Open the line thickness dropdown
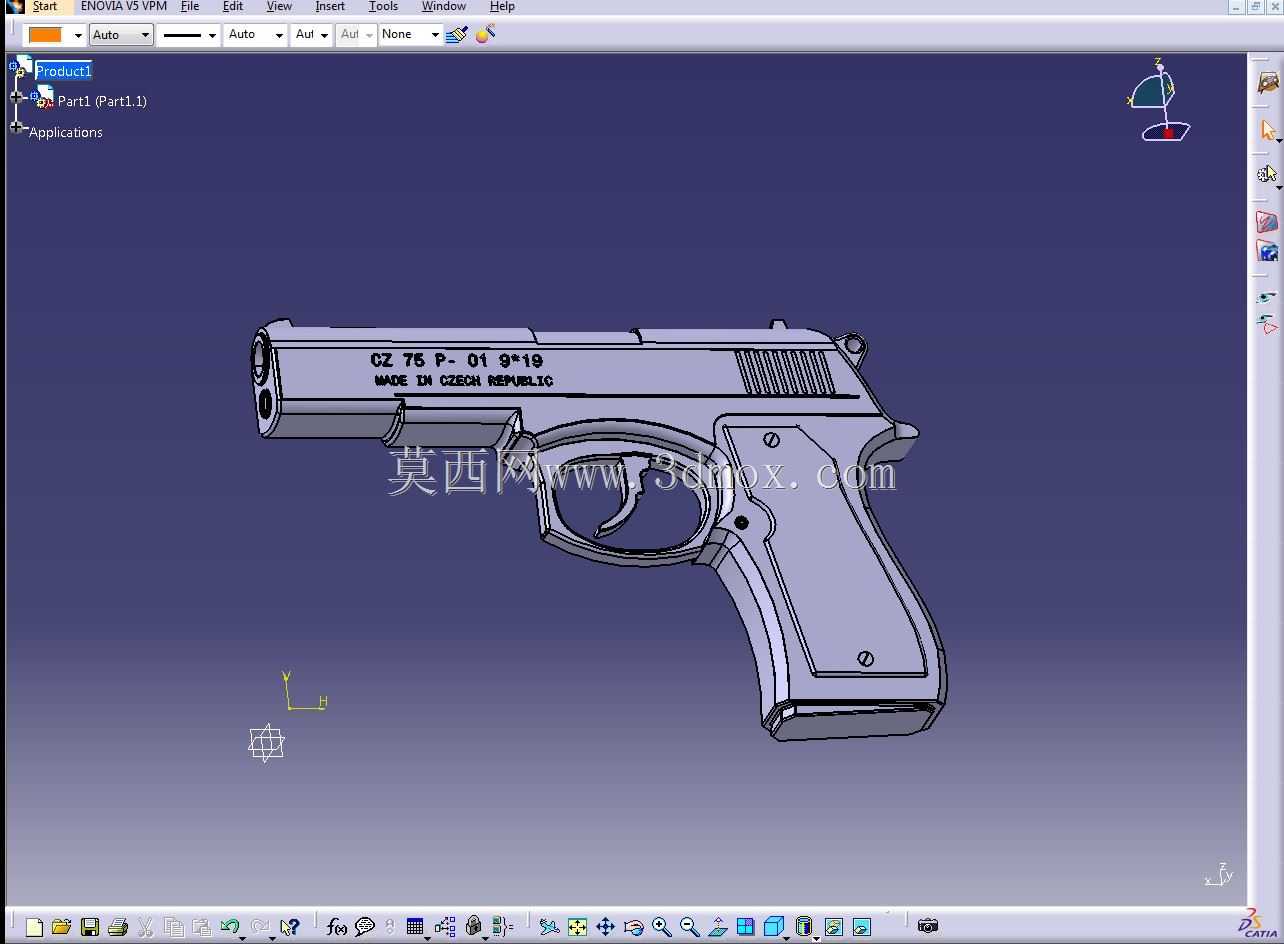This screenshot has width=1284, height=944. pyautogui.click(x=188, y=35)
